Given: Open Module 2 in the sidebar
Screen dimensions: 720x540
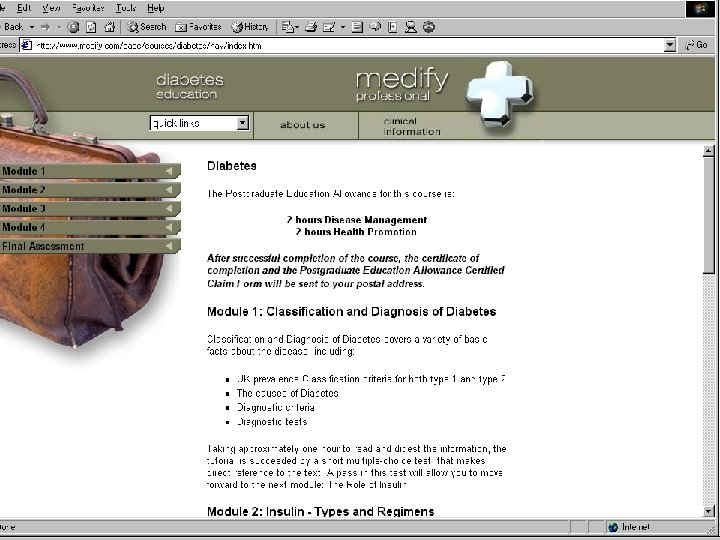Looking at the screenshot, I should coord(90,190).
